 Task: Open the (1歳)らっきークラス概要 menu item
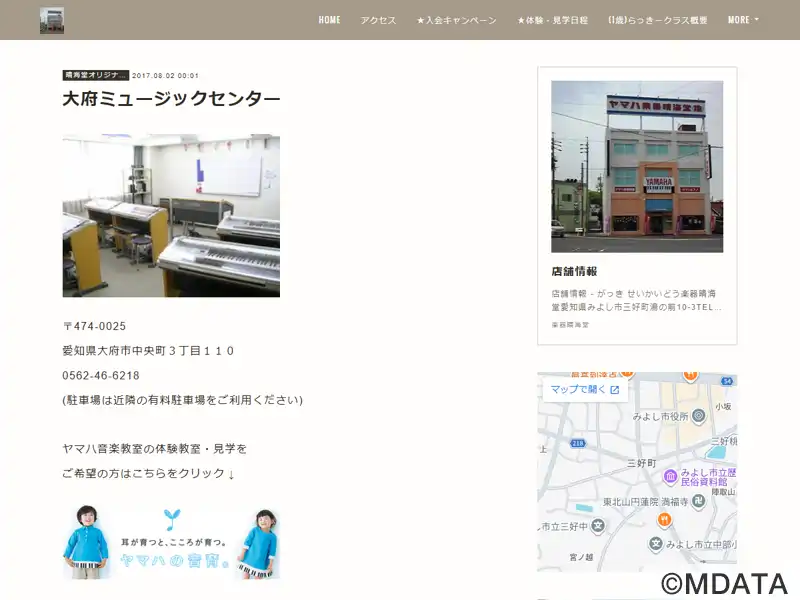pyautogui.click(x=658, y=20)
